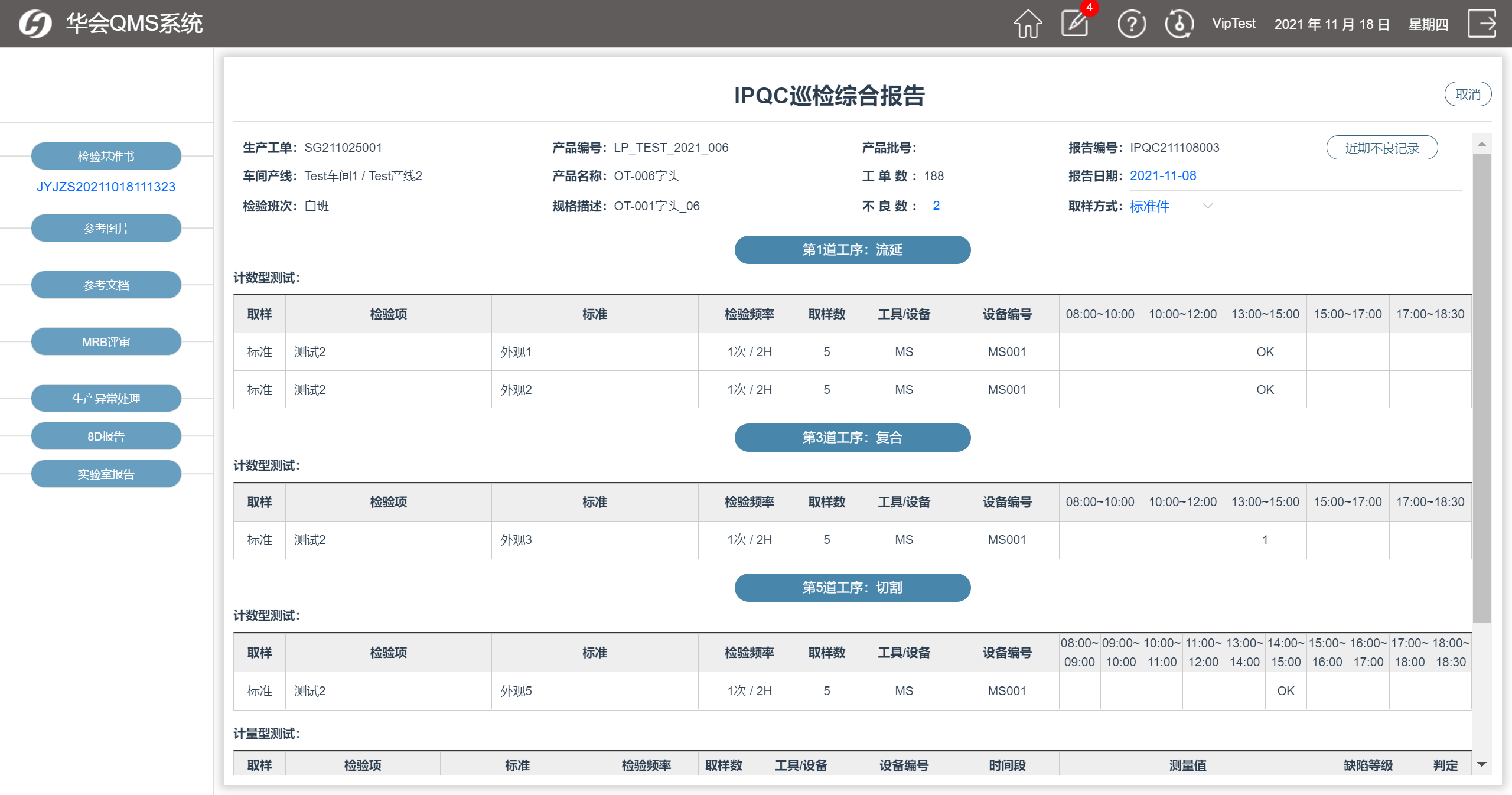Viewport: 1512px width, 795px height.
Task: Open 近期不良记录 recent defects button
Action: (1381, 148)
